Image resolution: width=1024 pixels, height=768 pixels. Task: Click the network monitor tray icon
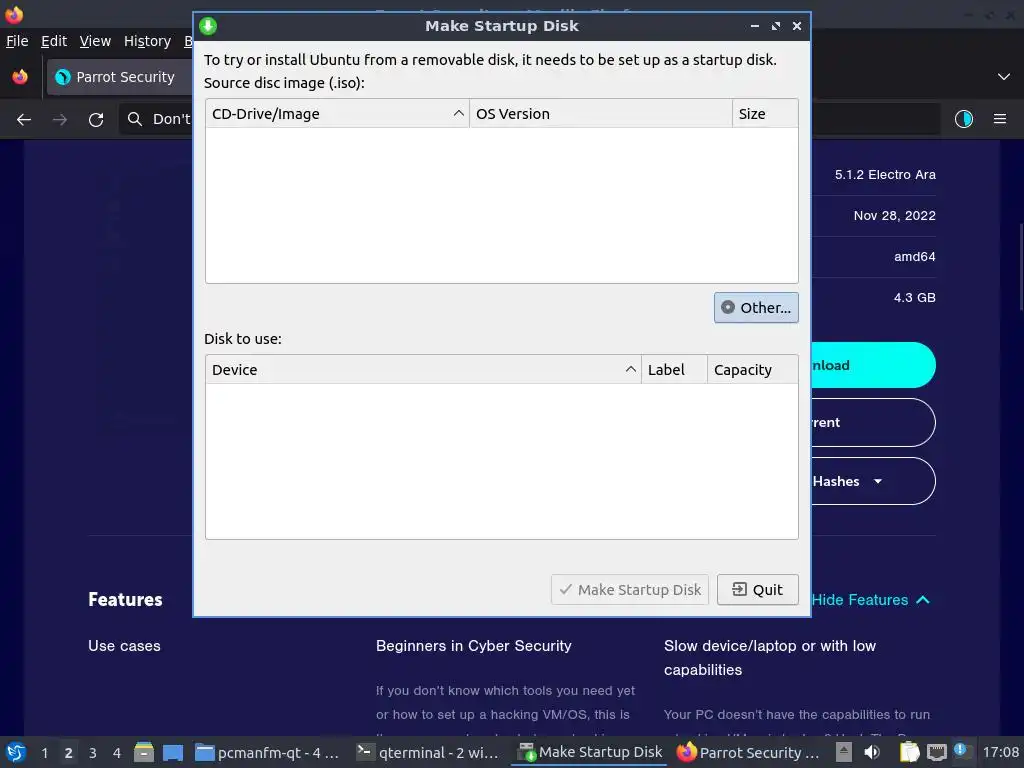[936, 752]
